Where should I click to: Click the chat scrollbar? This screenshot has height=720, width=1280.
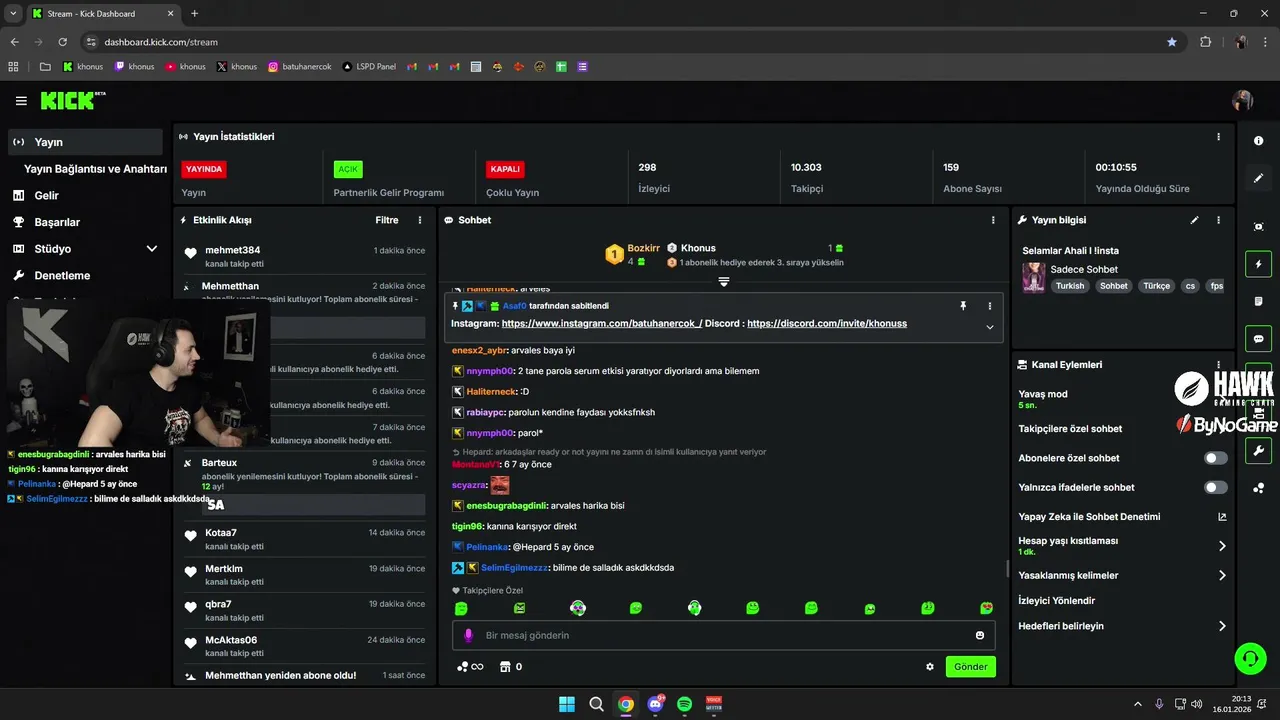(x=1007, y=568)
